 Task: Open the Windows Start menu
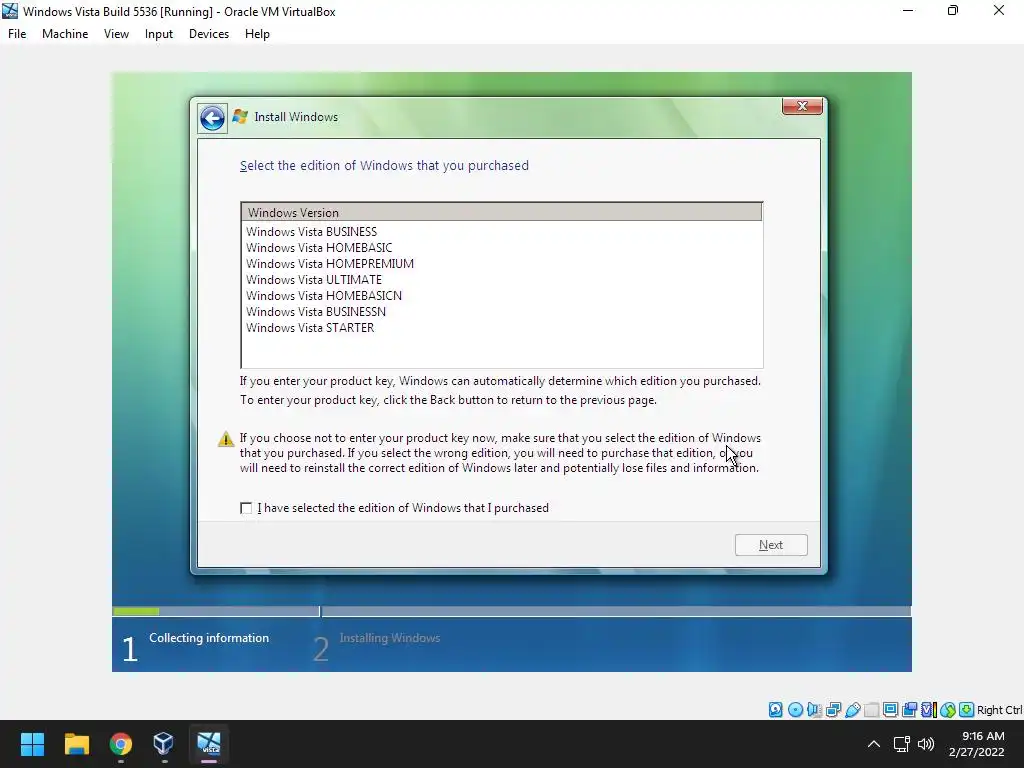(32, 744)
